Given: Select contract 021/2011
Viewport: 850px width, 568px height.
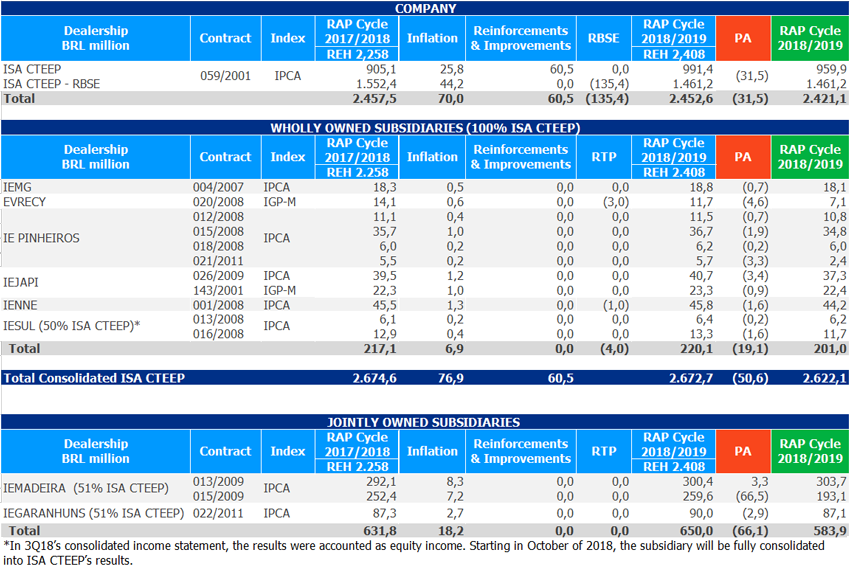Looking at the screenshot, I should point(218,261).
